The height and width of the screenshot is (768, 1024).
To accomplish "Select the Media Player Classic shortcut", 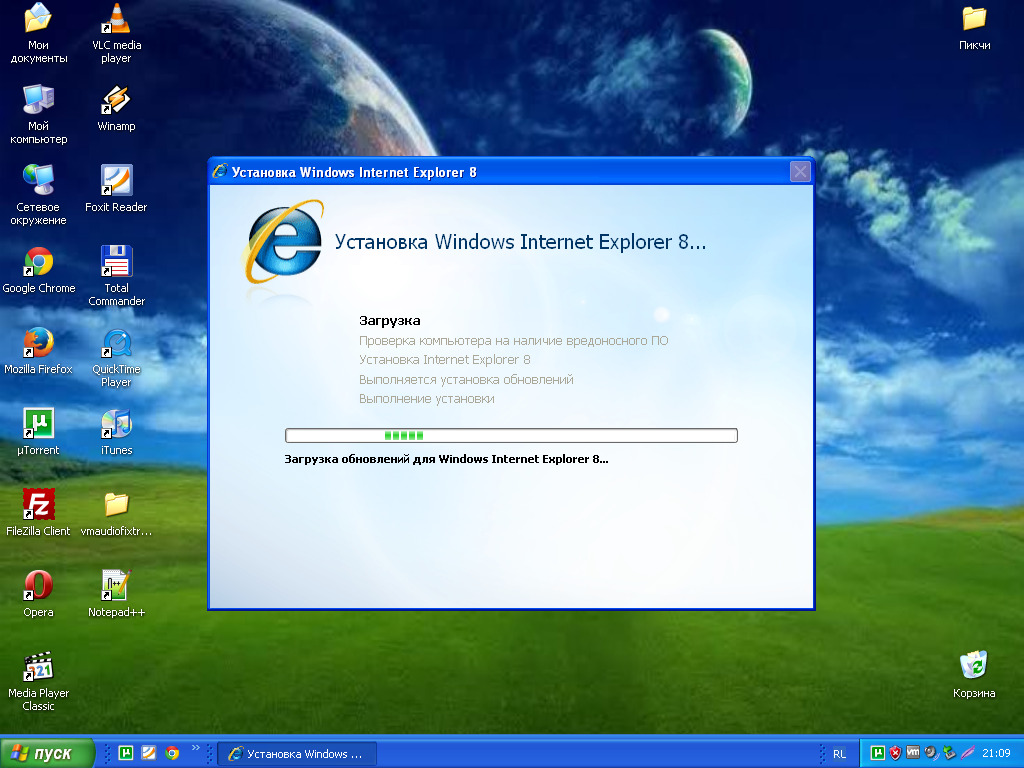I will 39,680.
